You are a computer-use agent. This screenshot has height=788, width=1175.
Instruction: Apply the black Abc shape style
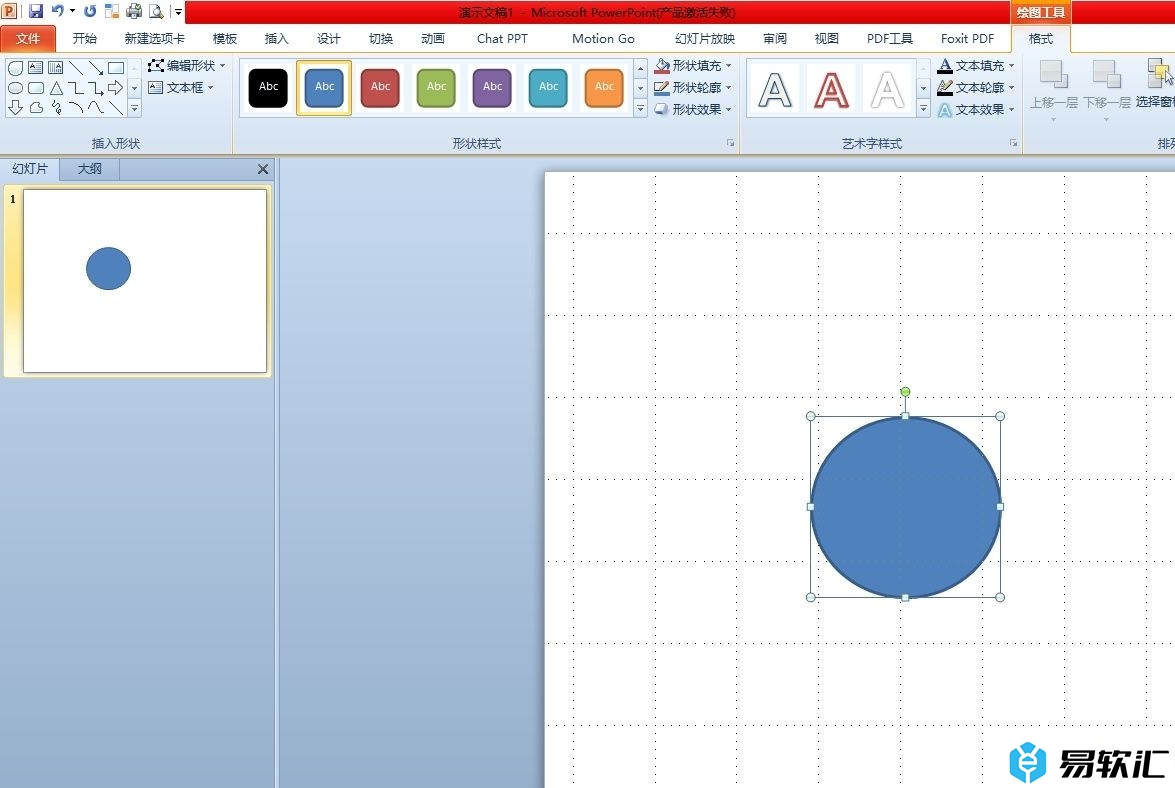[269, 88]
